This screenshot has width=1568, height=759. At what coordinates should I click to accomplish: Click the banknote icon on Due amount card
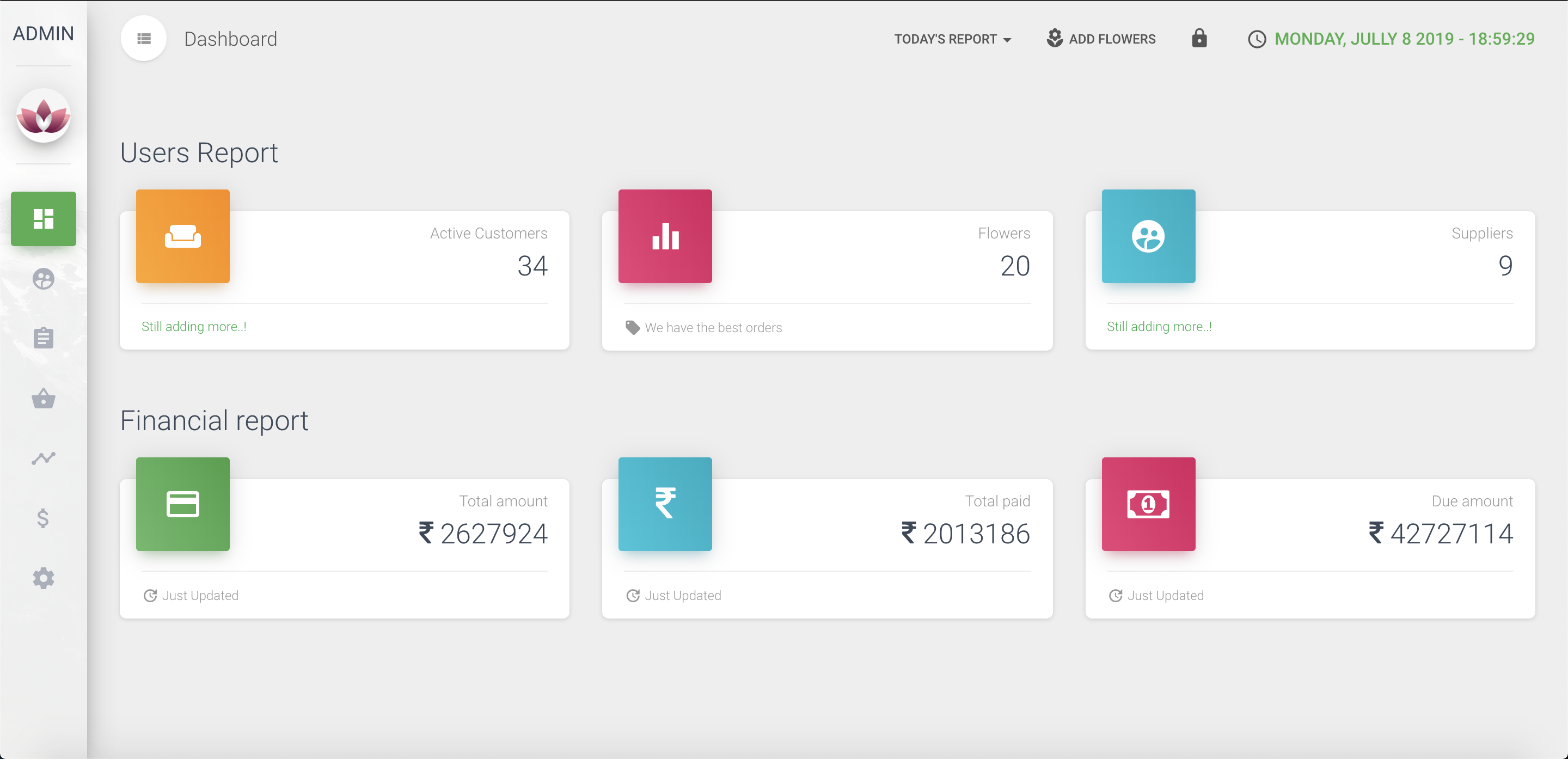[1148, 504]
